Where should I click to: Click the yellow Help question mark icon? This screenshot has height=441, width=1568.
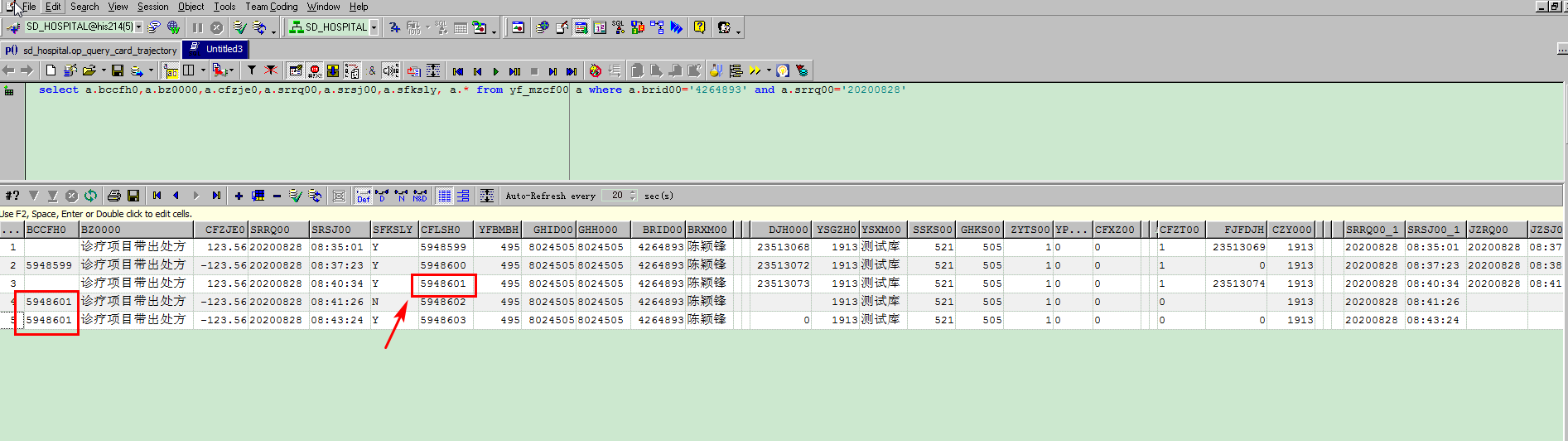point(700,27)
